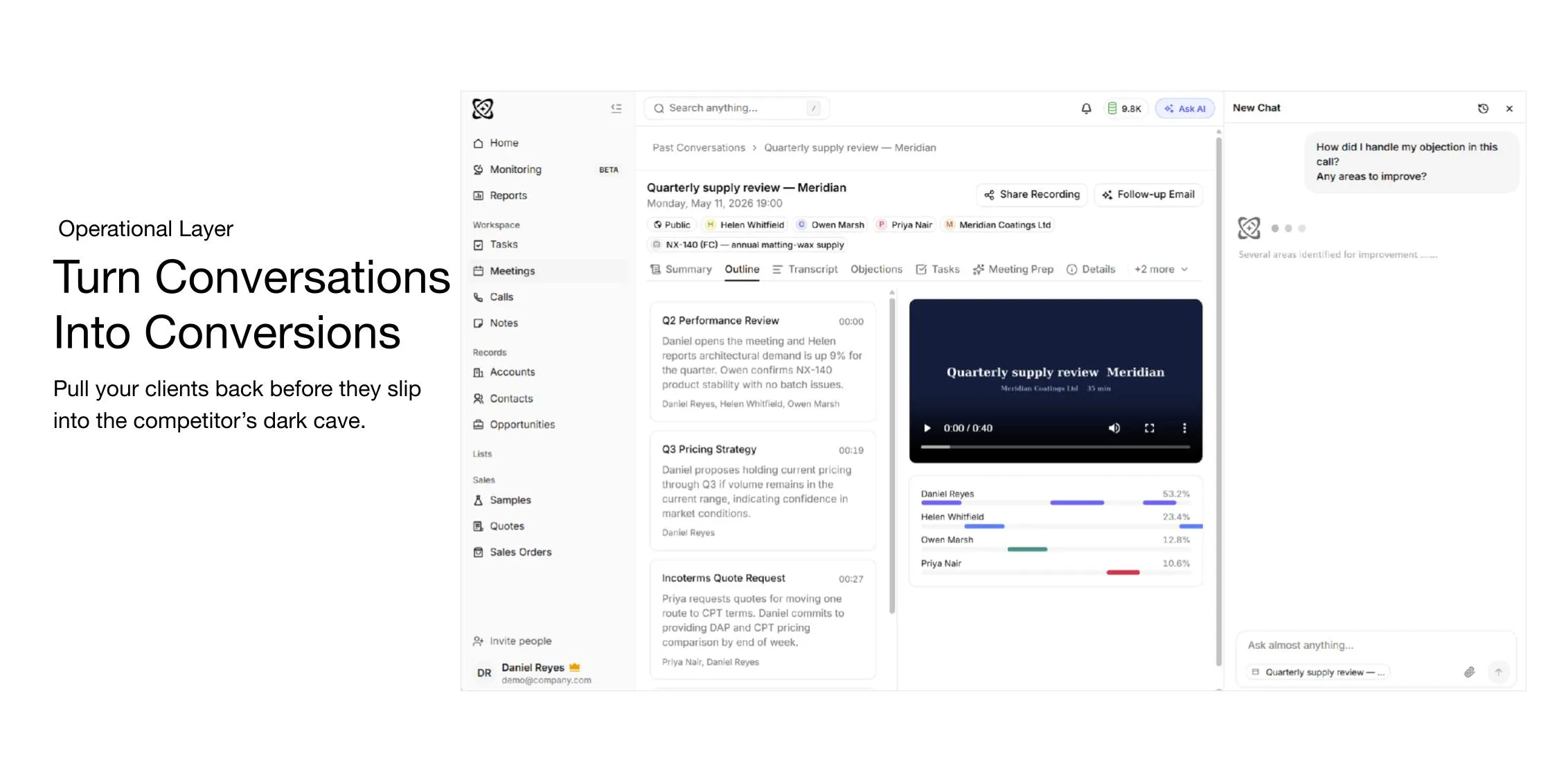
Task: Open NX-140 (FC) annual matting-wax supply tag
Action: pos(748,245)
